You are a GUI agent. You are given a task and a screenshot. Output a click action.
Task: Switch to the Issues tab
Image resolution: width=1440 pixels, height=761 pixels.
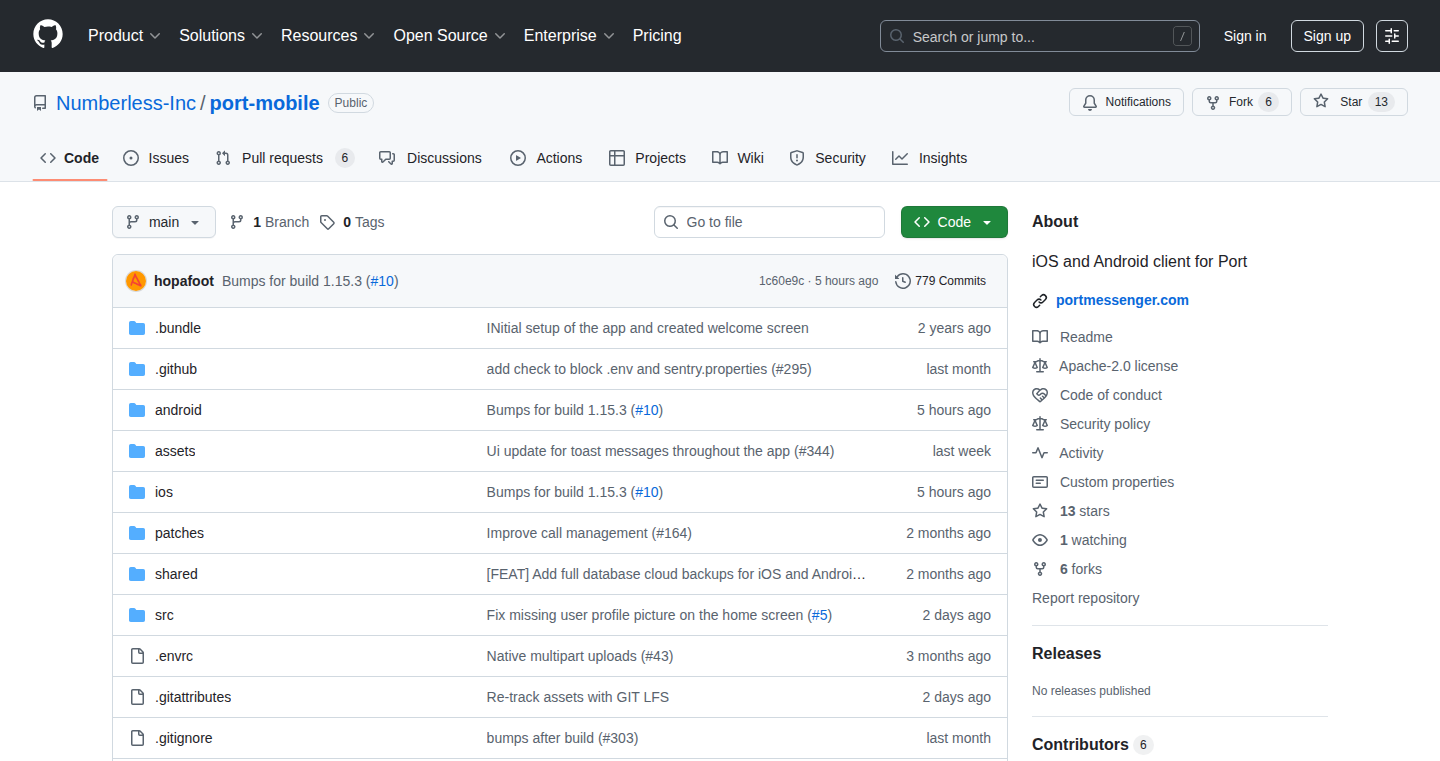[x=156, y=158]
